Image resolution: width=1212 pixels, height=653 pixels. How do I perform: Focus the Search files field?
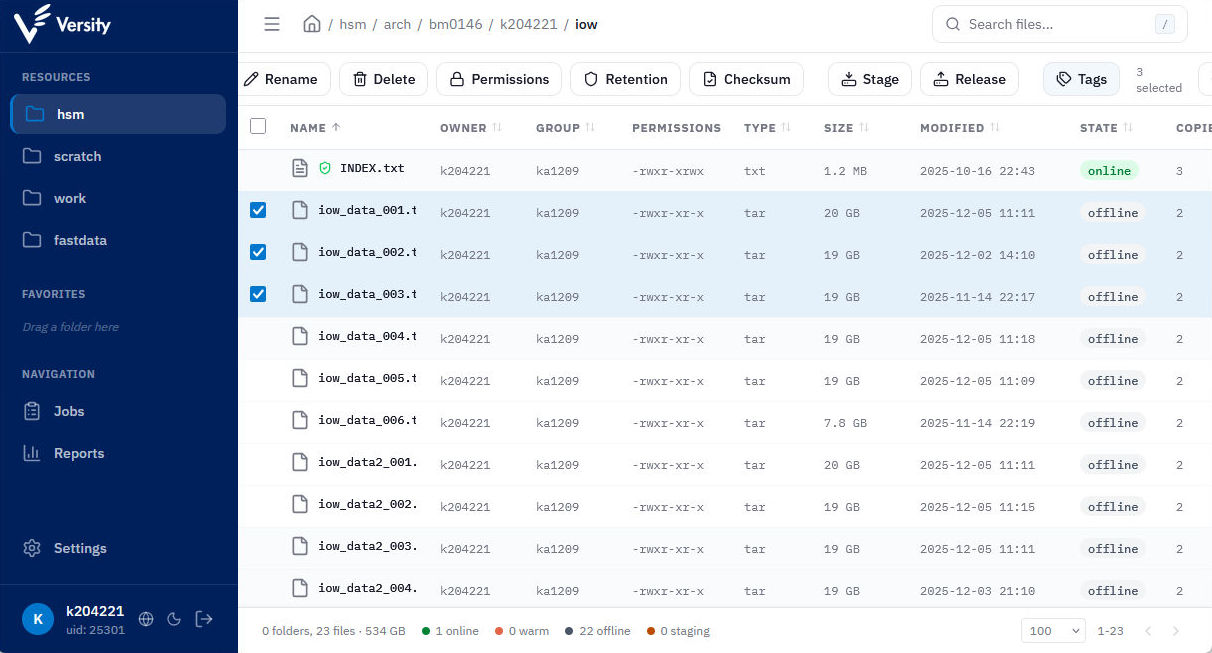pyautogui.click(x=1059, y=24)
